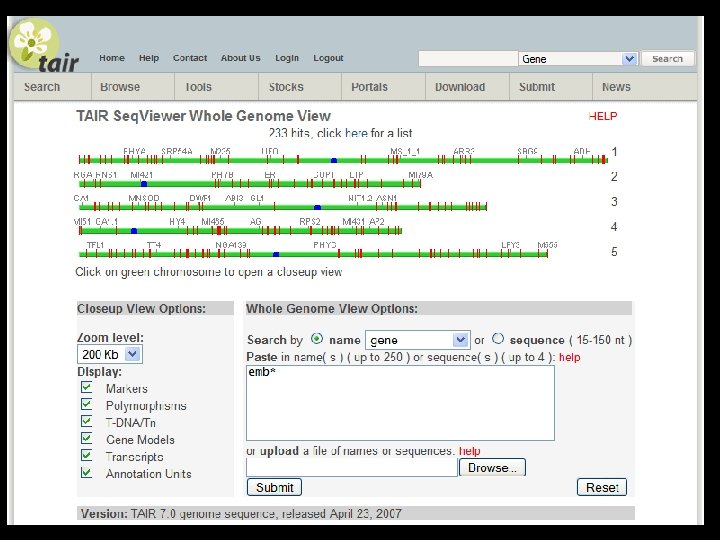Click the HY4 marker label on chromosome 4
Screen dimensions: 720x540
[177, 222]
